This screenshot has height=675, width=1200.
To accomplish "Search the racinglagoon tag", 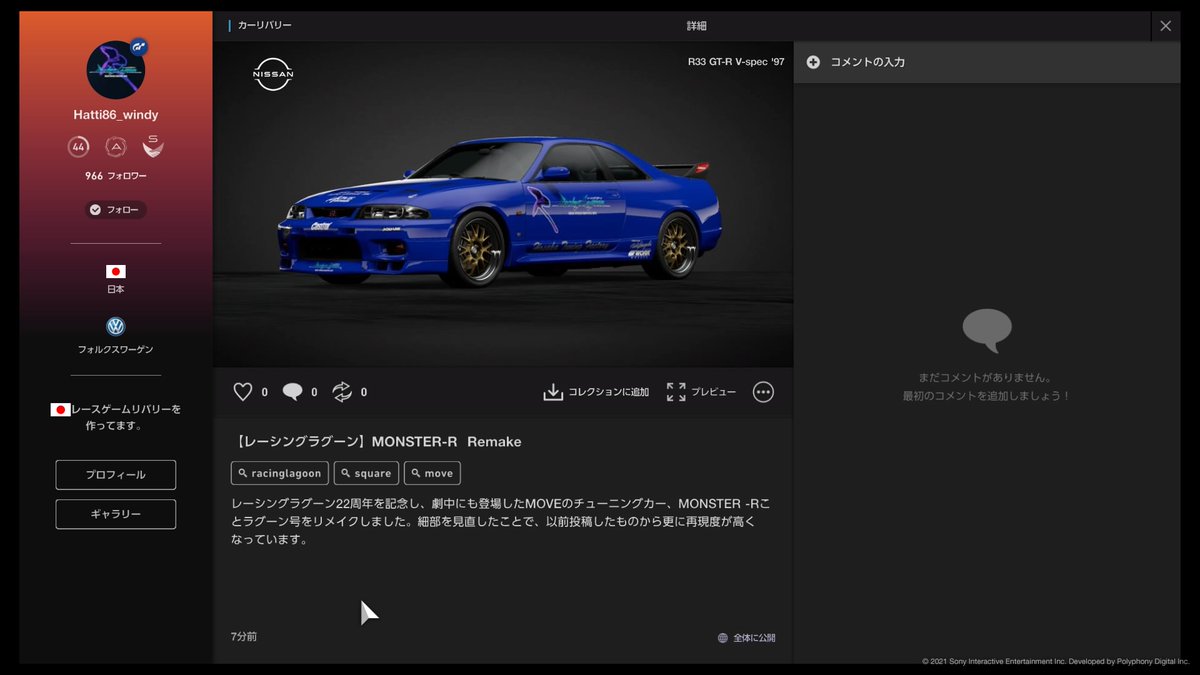I will [279, 473].
